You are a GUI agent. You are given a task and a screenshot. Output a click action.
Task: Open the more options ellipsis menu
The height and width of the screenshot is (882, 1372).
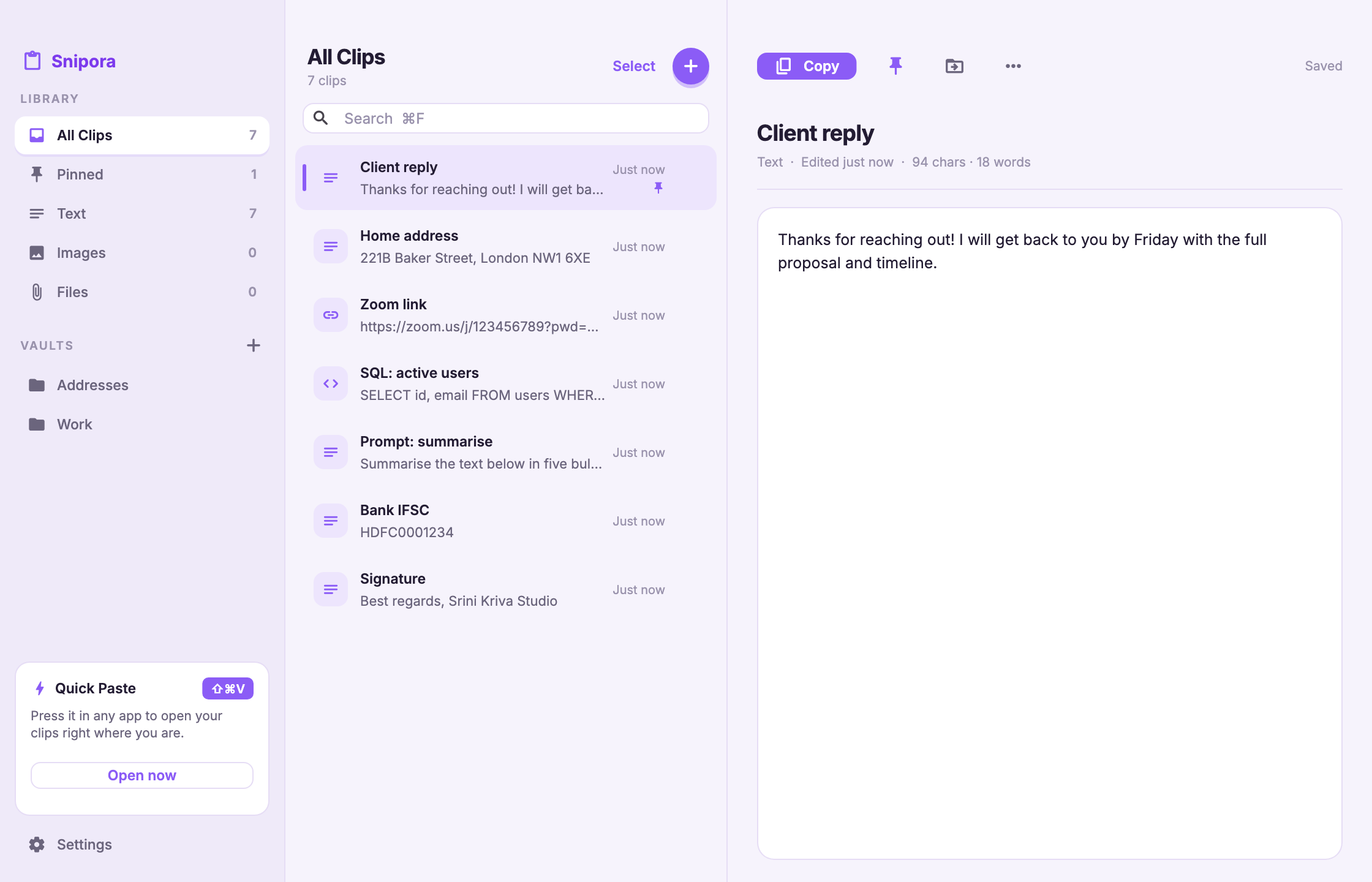click(x=1013, y=66)
